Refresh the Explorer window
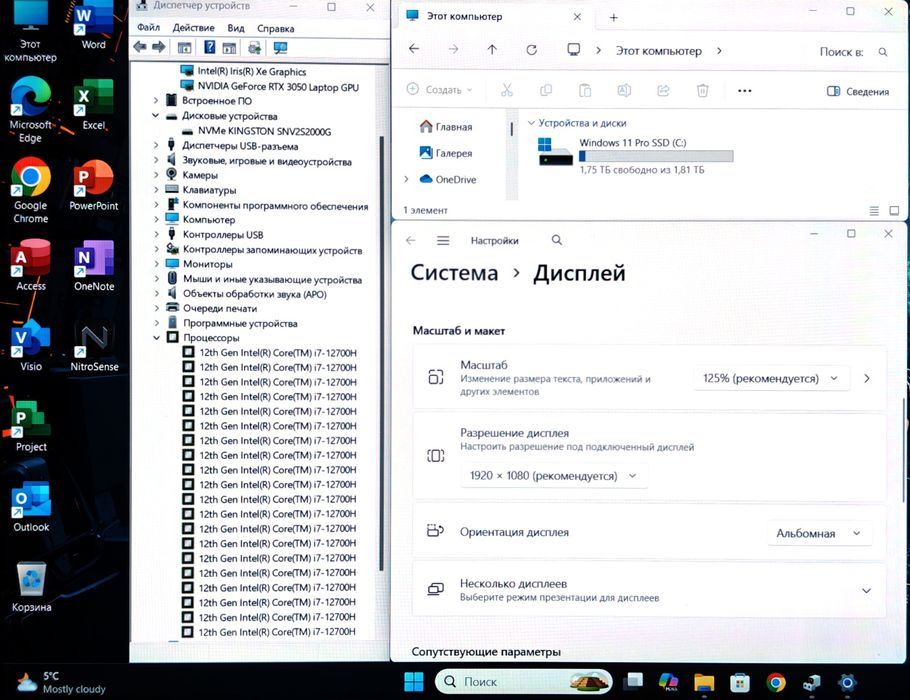Screen dimensions: 910x700 (531, 50)
